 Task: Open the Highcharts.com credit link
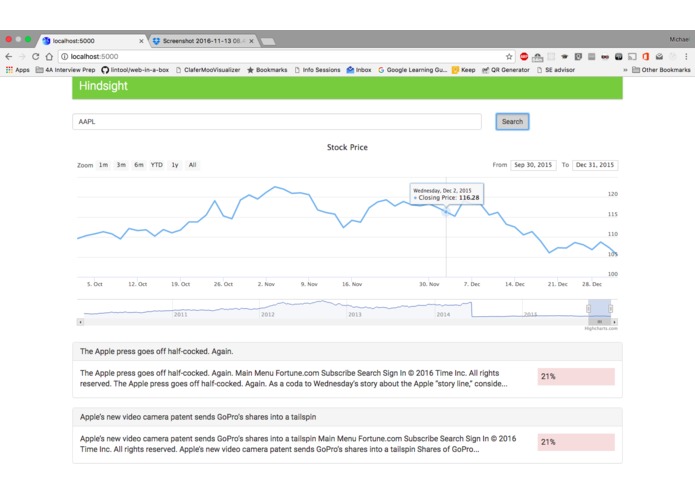pos(601,329)
